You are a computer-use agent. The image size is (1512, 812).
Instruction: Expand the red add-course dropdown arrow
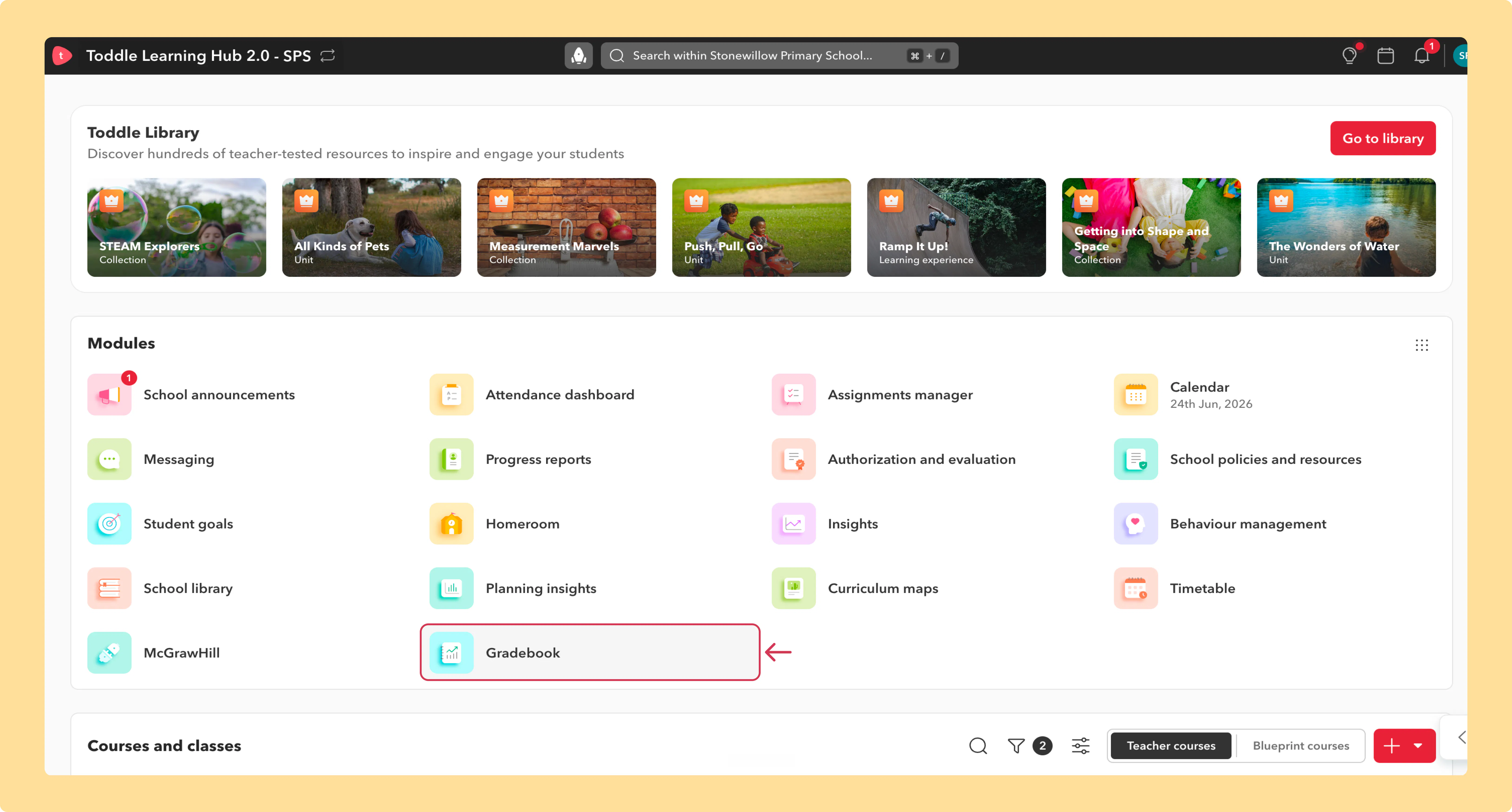coord(1418,746)
